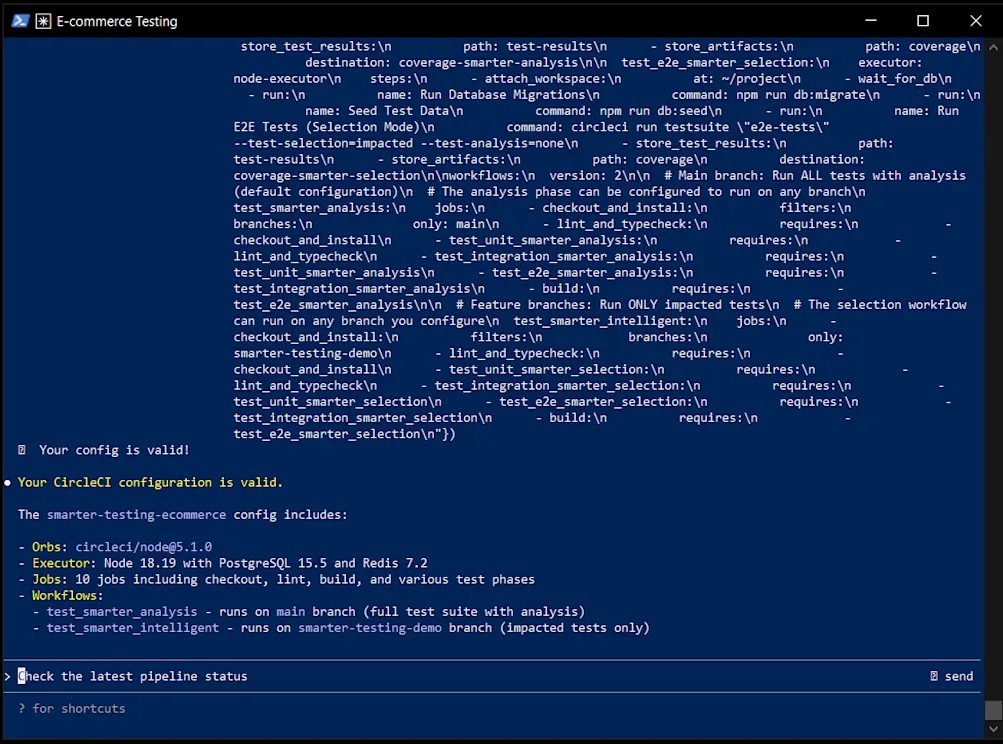Image resolution: width=1003 pixels, height=744 pixels.
Task: Click the E-commerce Testing window title
Action: point(117,21)
